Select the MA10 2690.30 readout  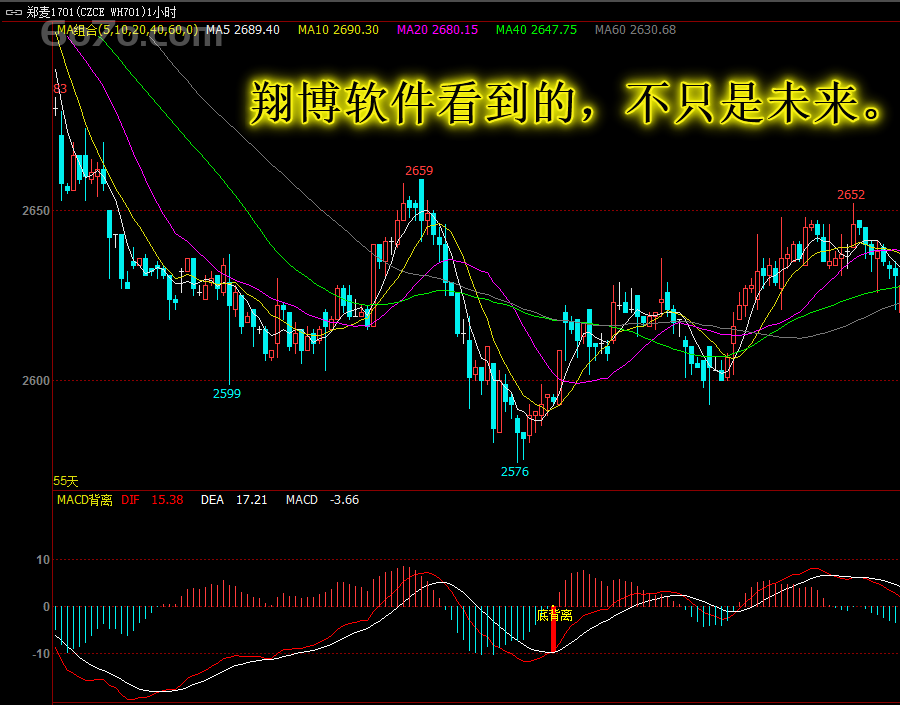tap(338, 30)
